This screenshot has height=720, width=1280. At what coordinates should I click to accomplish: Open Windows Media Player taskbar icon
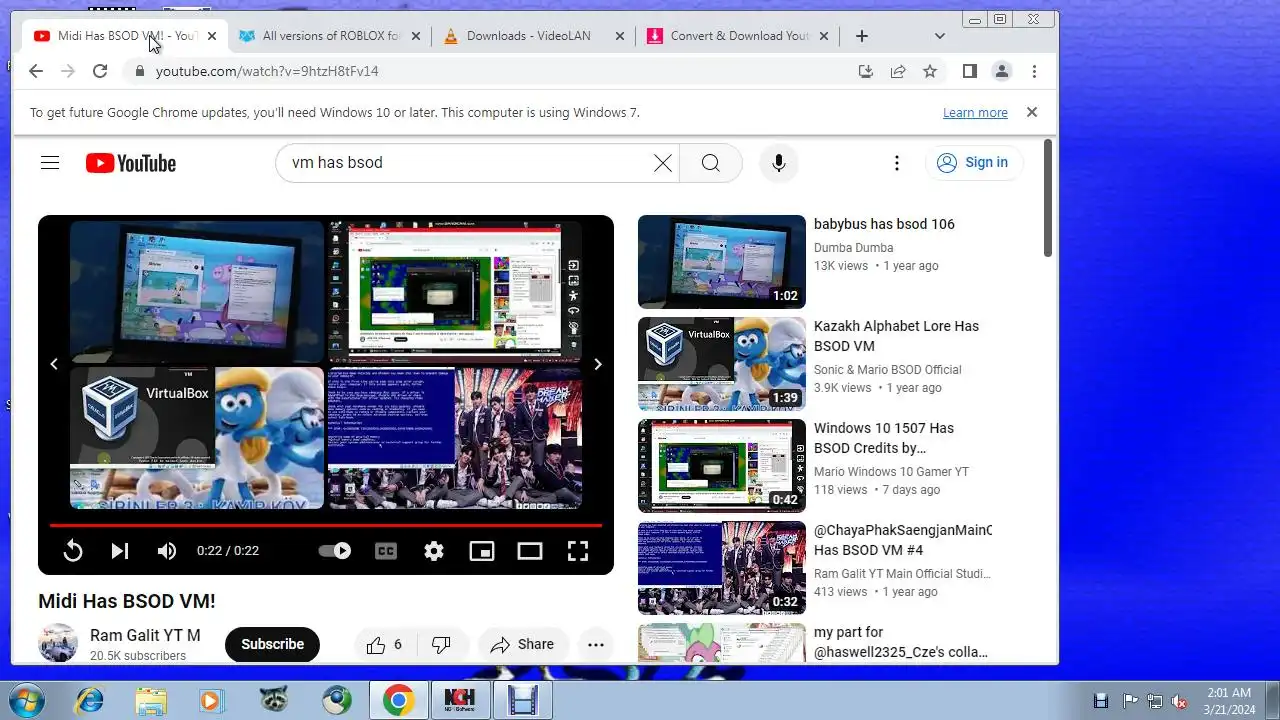tap(212, 700)
